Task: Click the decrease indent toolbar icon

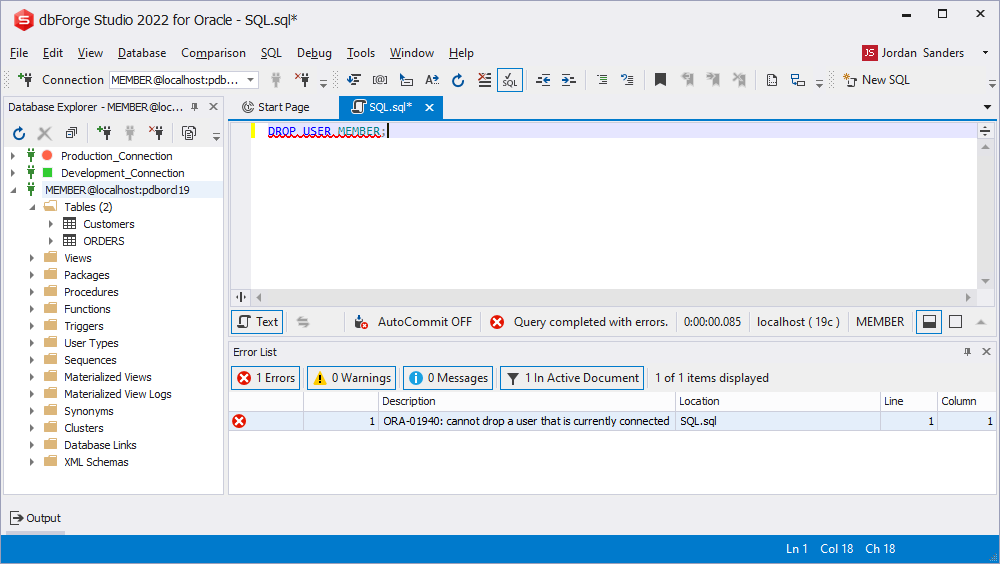Action: point(543,80)
